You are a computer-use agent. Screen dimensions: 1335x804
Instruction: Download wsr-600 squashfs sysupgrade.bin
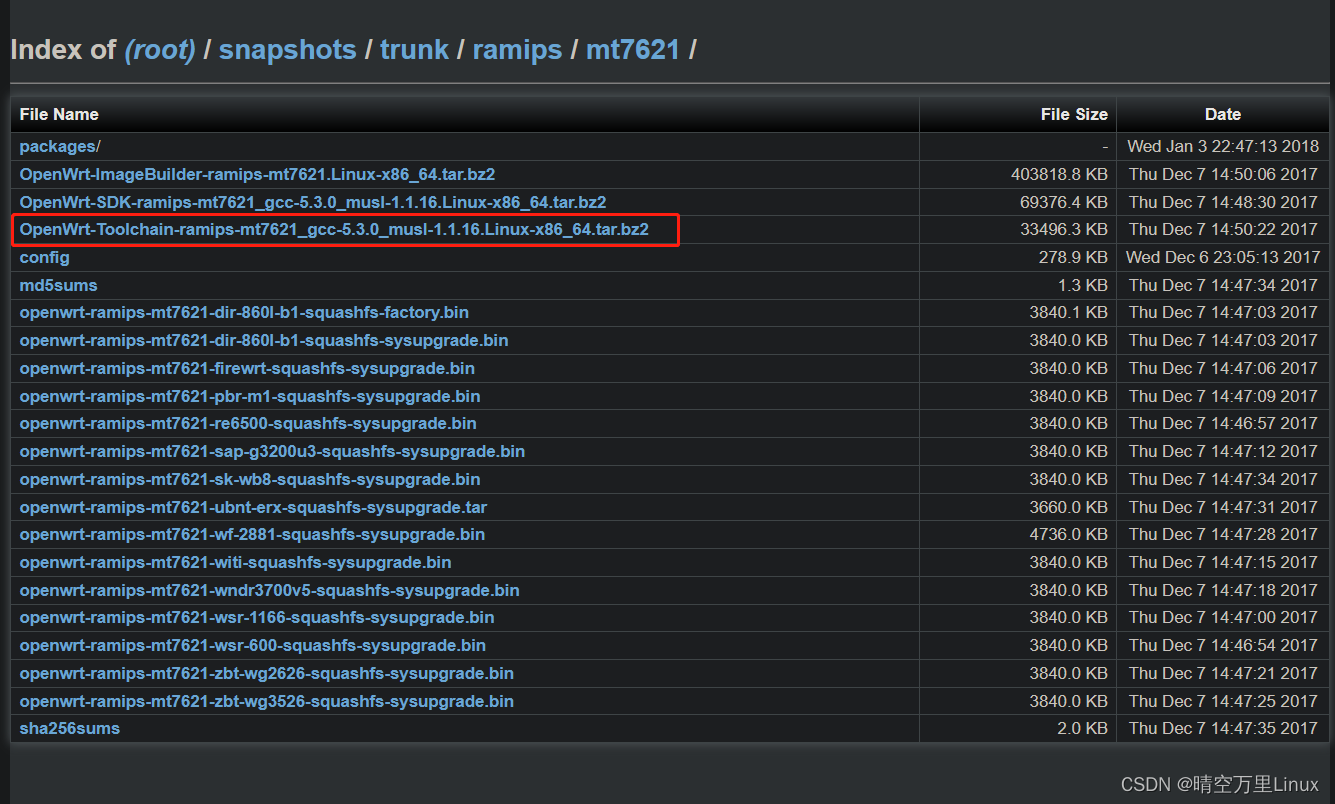pyautogui.click(x=252, y=645)
